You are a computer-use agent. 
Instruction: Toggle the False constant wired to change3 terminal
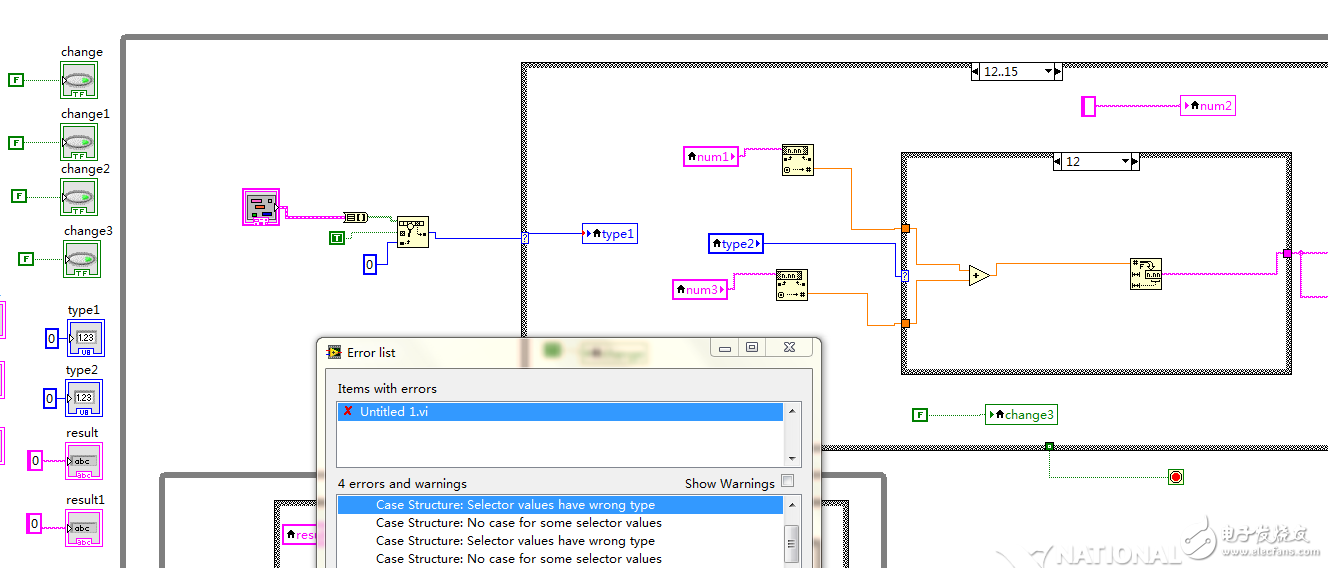point(25,258)
